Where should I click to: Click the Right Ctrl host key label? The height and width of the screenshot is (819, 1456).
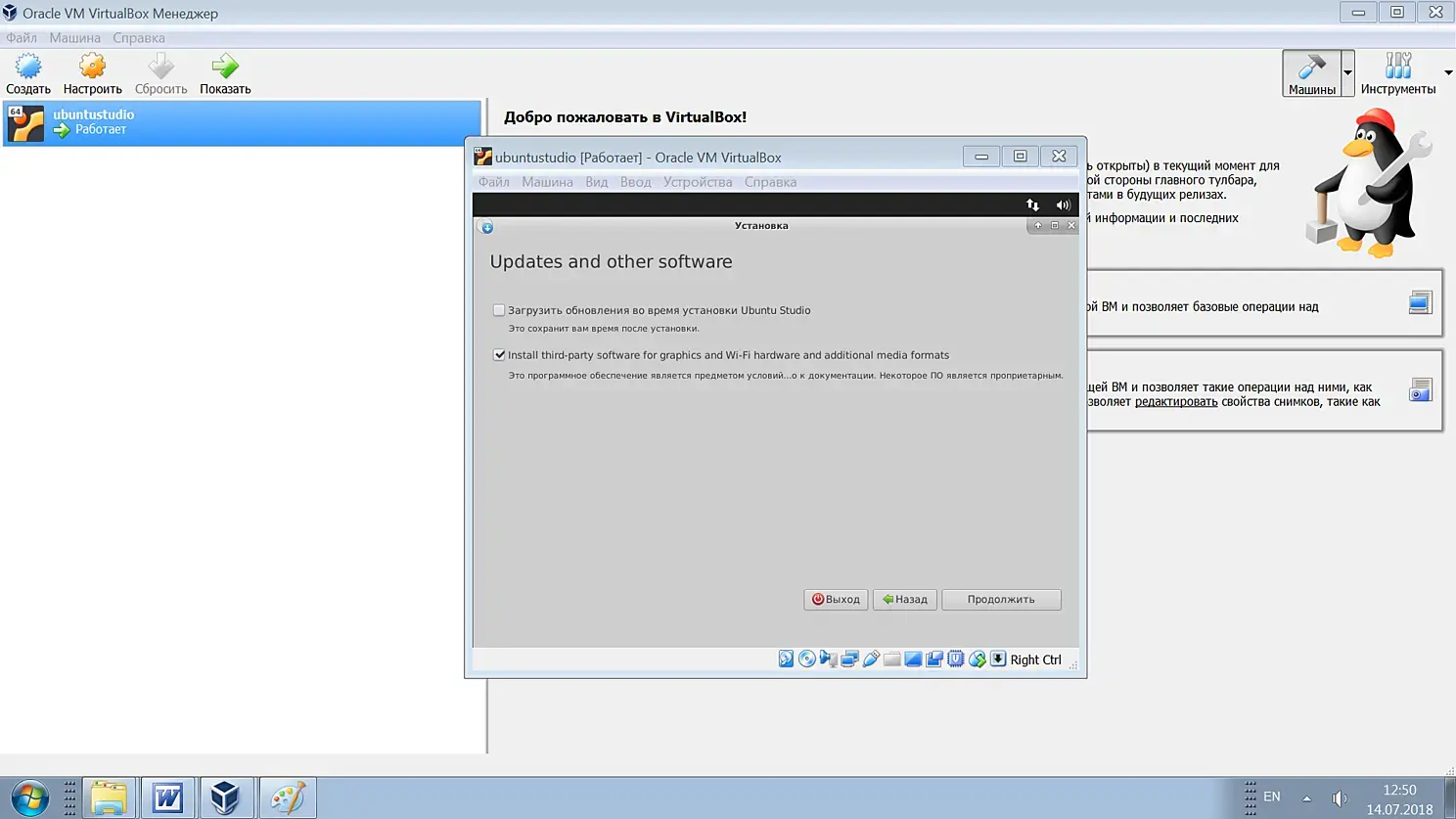[1035, 660]
